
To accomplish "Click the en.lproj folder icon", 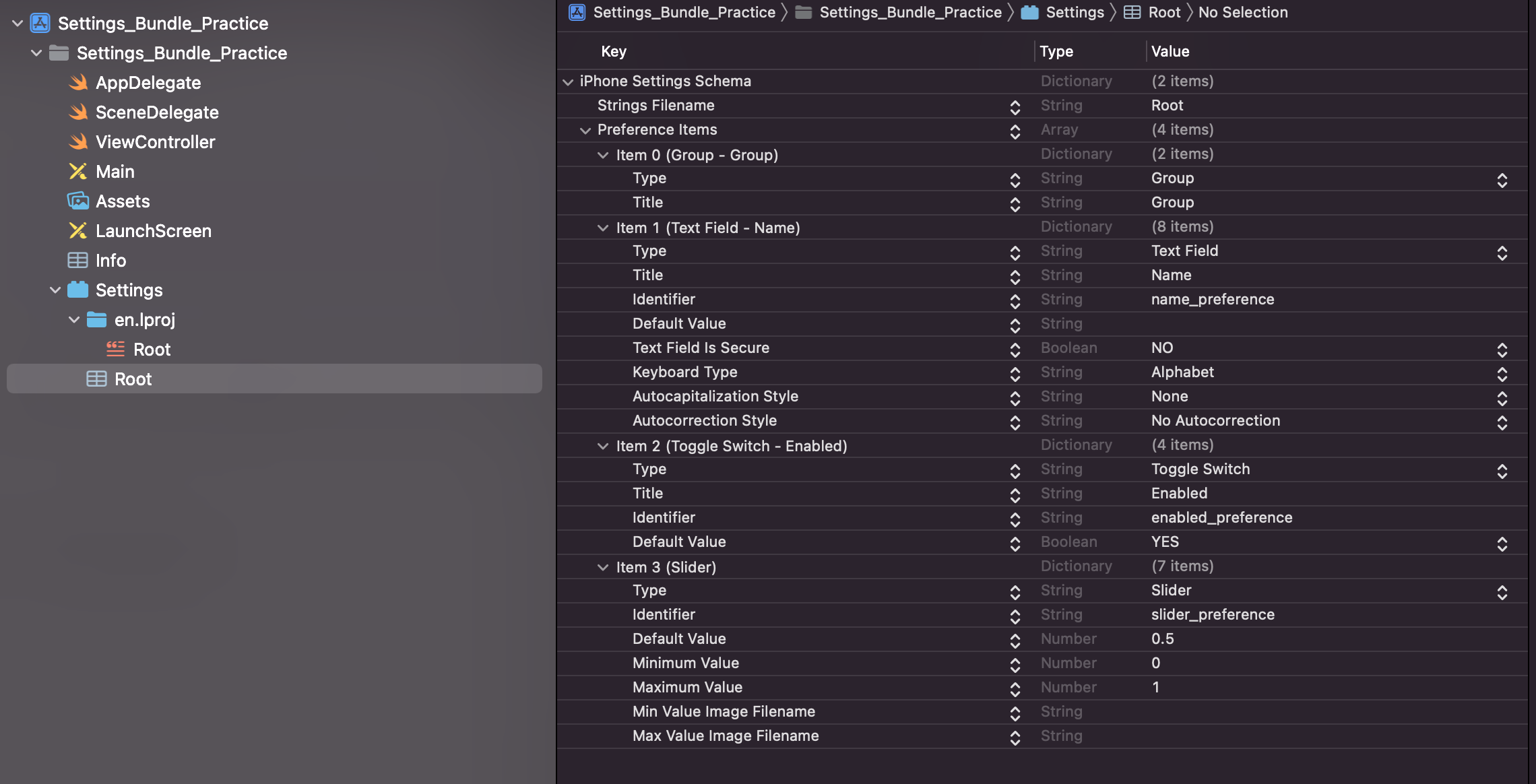I will pos(97,320).
